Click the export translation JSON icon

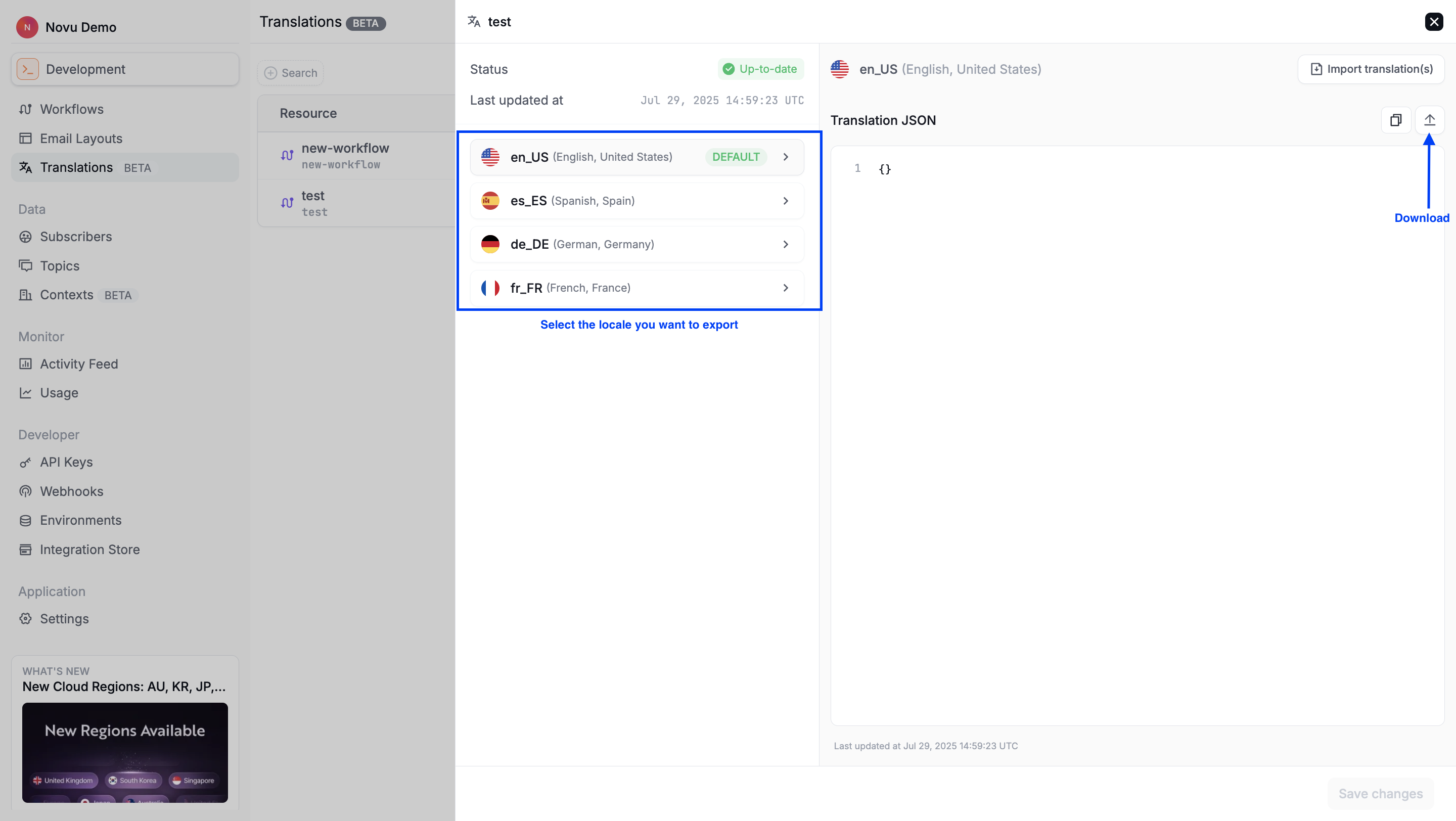click(x=1429, y=120)
